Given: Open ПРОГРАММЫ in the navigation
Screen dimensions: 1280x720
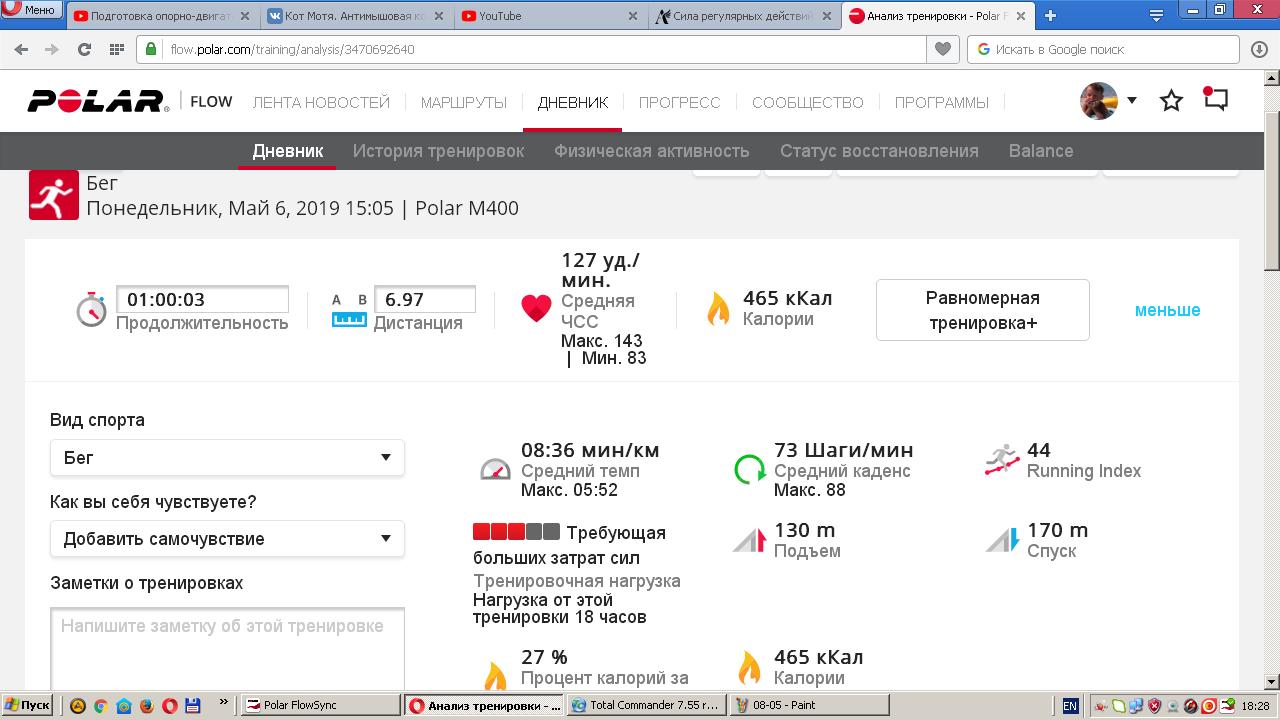Looking at the screenshot, I should click(942, 102).
